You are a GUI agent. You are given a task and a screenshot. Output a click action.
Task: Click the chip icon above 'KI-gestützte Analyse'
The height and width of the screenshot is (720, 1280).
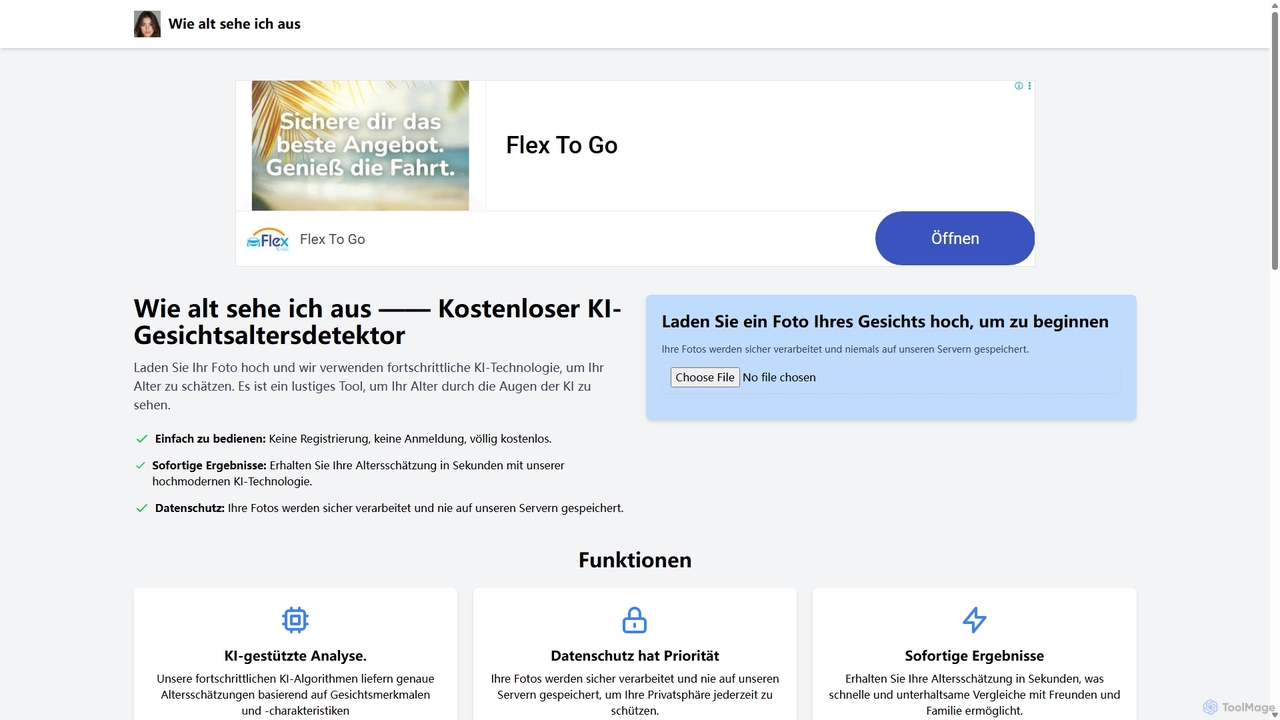pyautogui.click(x=295, y=620)
